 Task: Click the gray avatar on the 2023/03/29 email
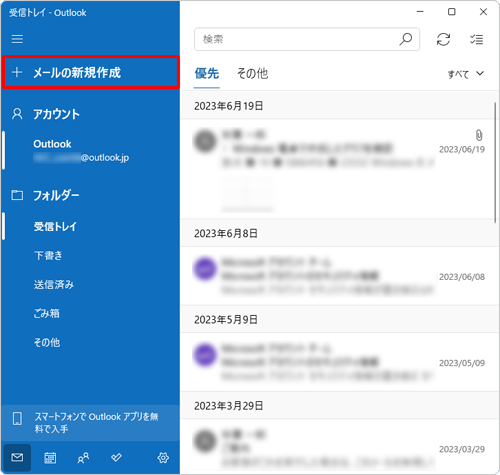(x=205, y=441)
